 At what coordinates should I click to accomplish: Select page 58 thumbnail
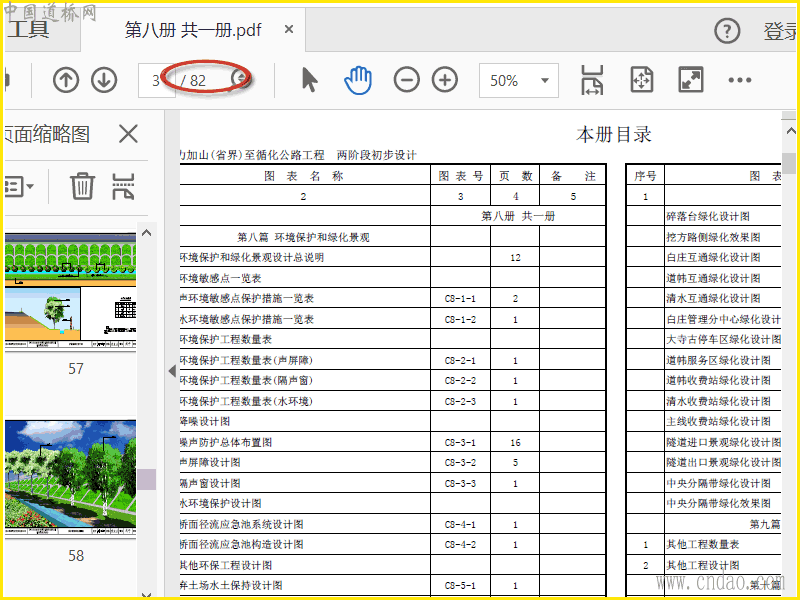click(x=70, y=479)
